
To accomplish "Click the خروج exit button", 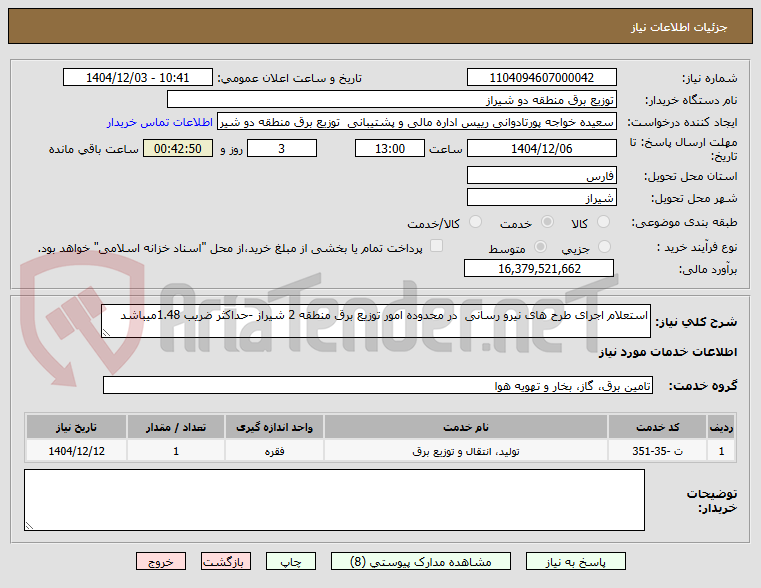I will 161,561.
